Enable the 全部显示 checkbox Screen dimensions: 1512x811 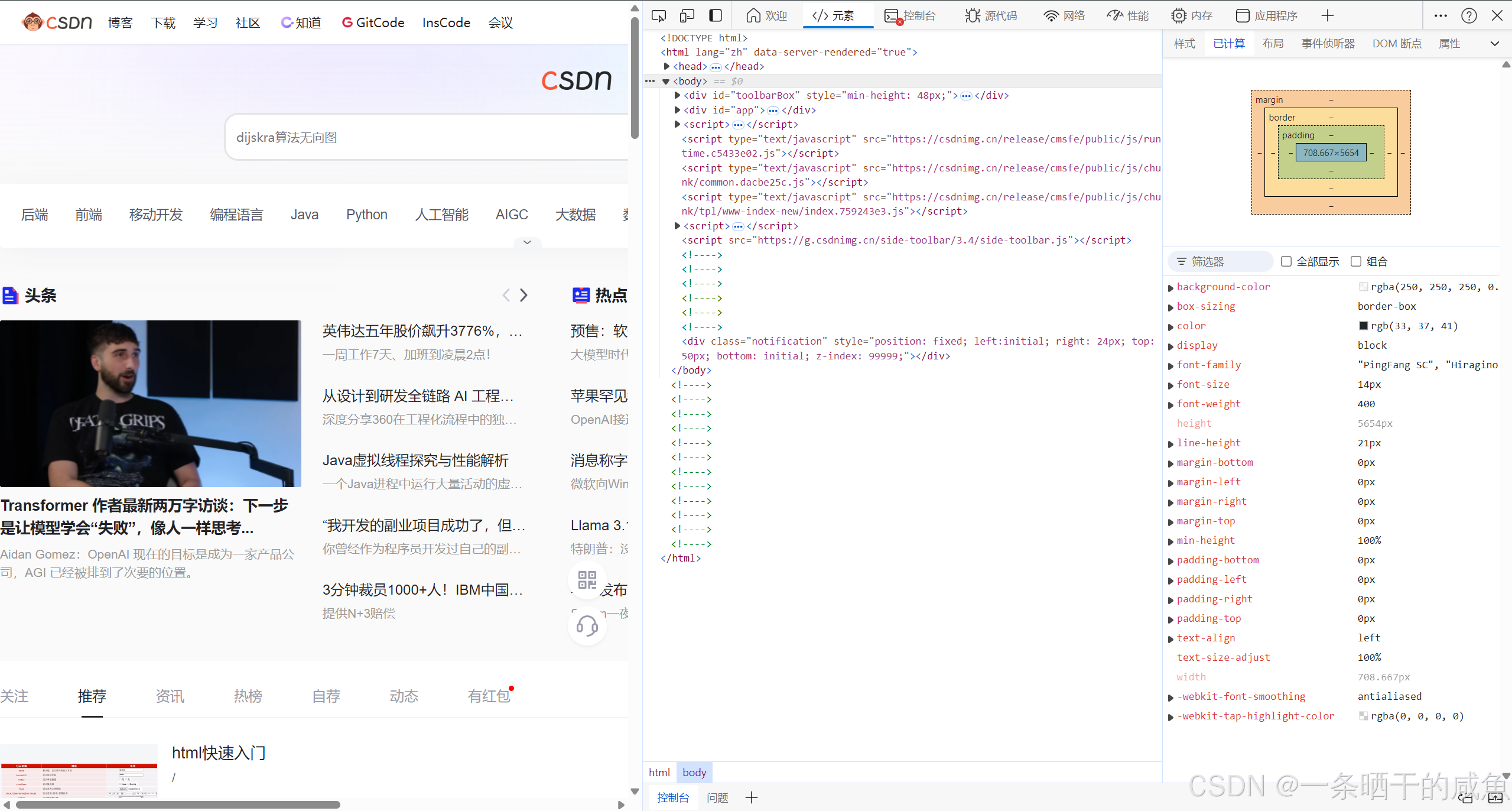click(x=1286, y=261)
